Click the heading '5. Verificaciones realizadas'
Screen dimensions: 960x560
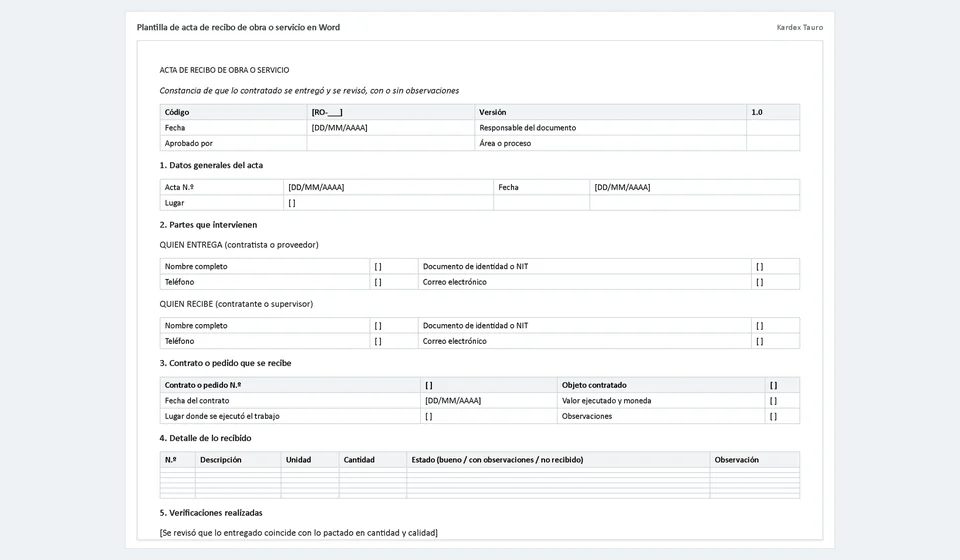tap(211, 513)
